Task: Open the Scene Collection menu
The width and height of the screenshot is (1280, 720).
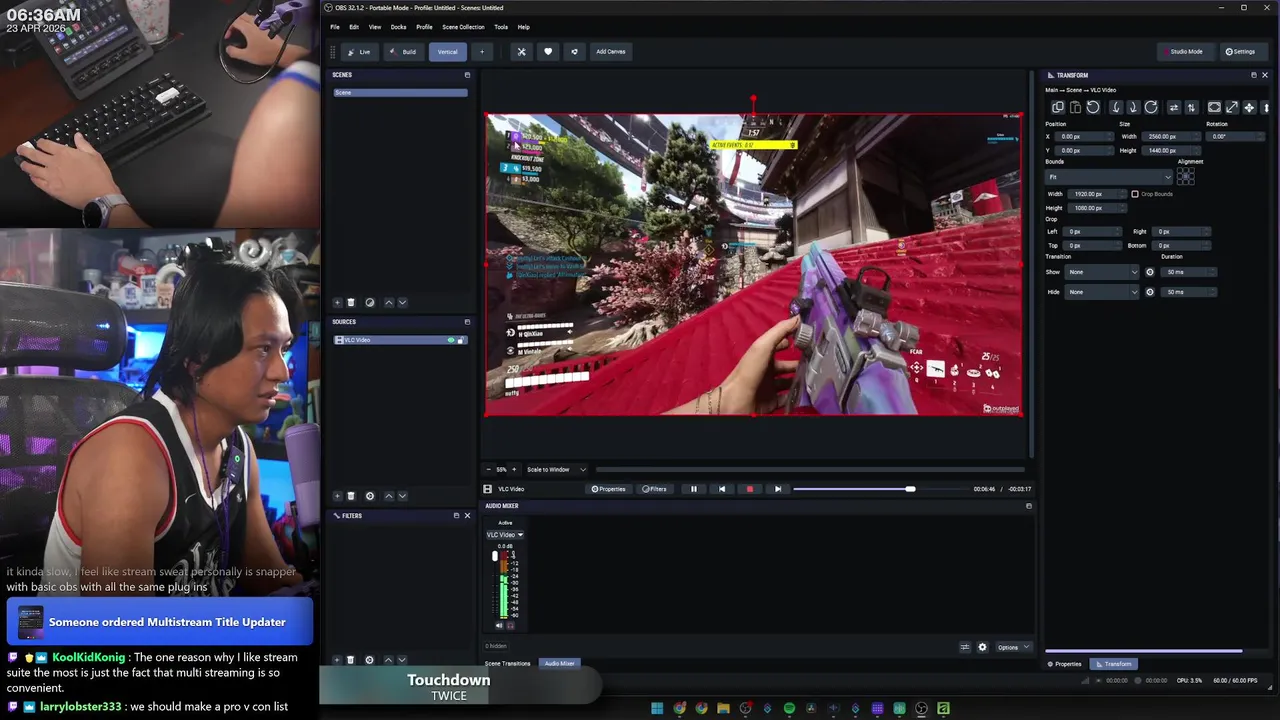Action: coord(463,27)
